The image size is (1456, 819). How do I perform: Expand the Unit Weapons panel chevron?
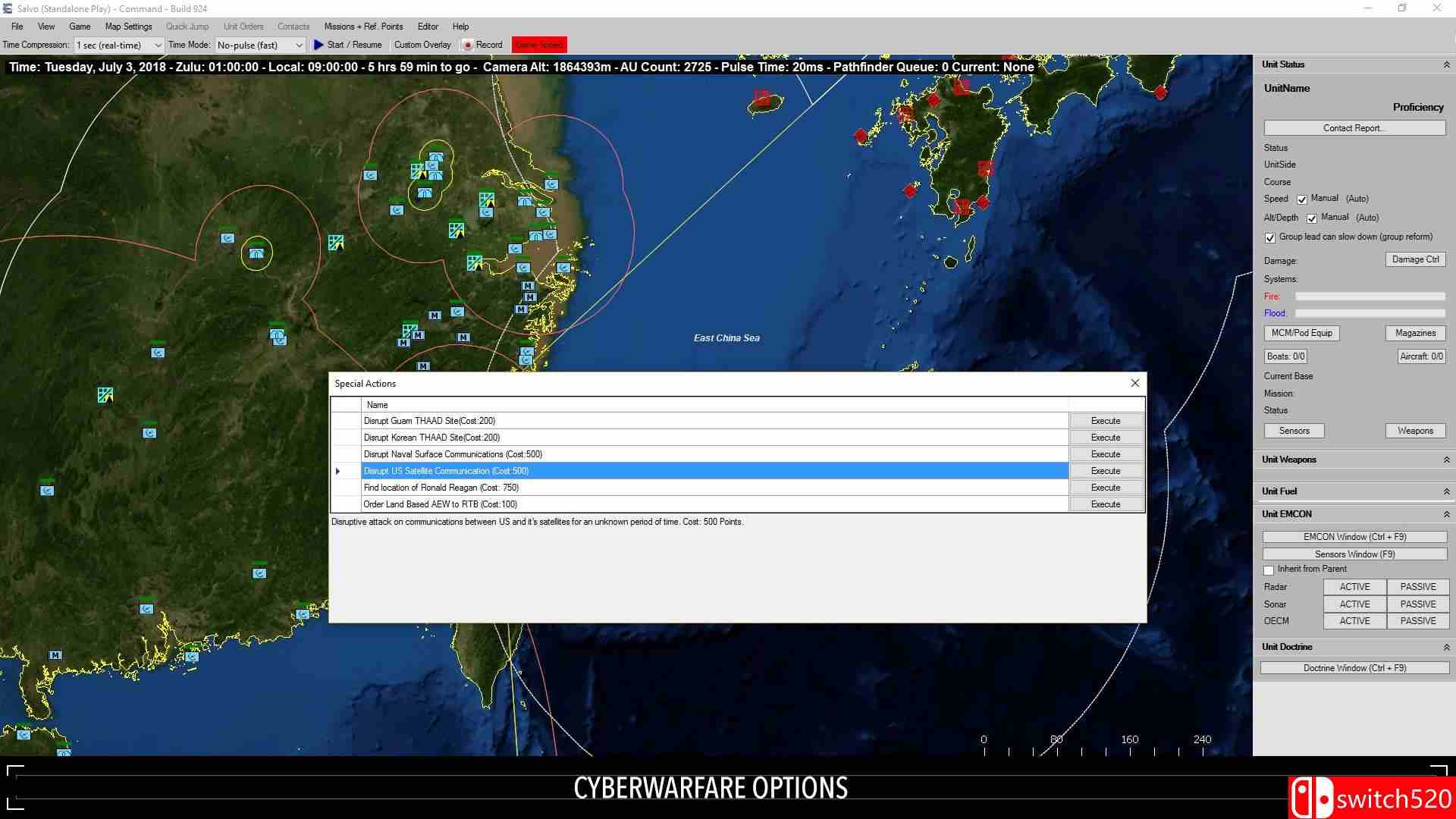1446,460
